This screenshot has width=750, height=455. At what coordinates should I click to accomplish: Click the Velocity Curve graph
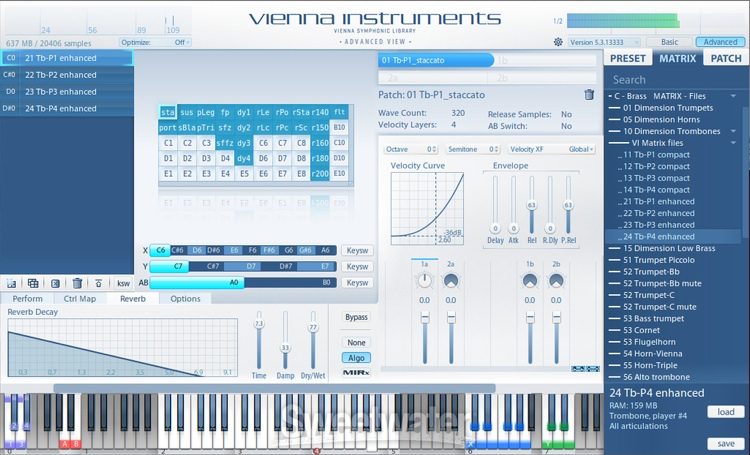pyautogui.click(x=427, y=209)
